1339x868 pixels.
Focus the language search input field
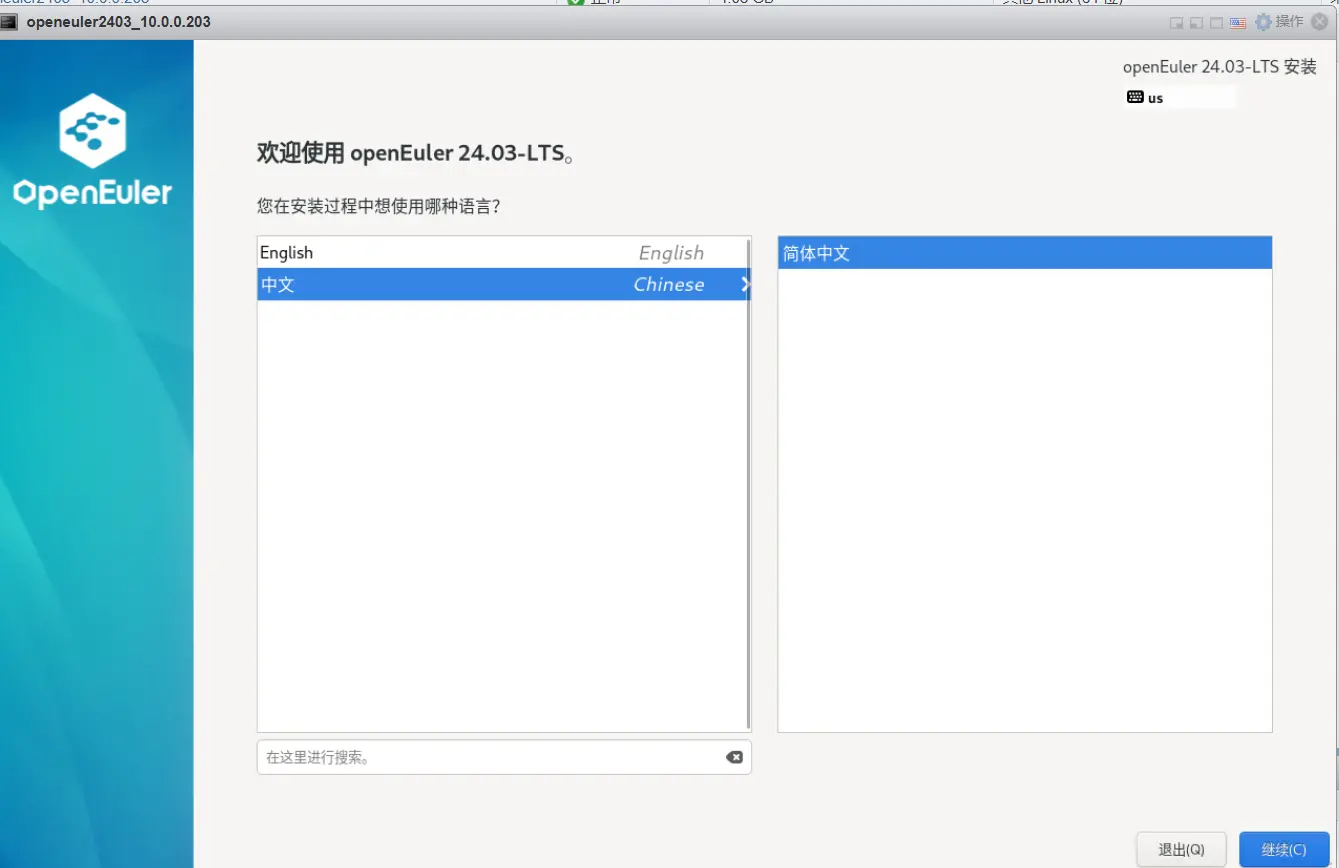pyautogui.click(x=490, y=757)
